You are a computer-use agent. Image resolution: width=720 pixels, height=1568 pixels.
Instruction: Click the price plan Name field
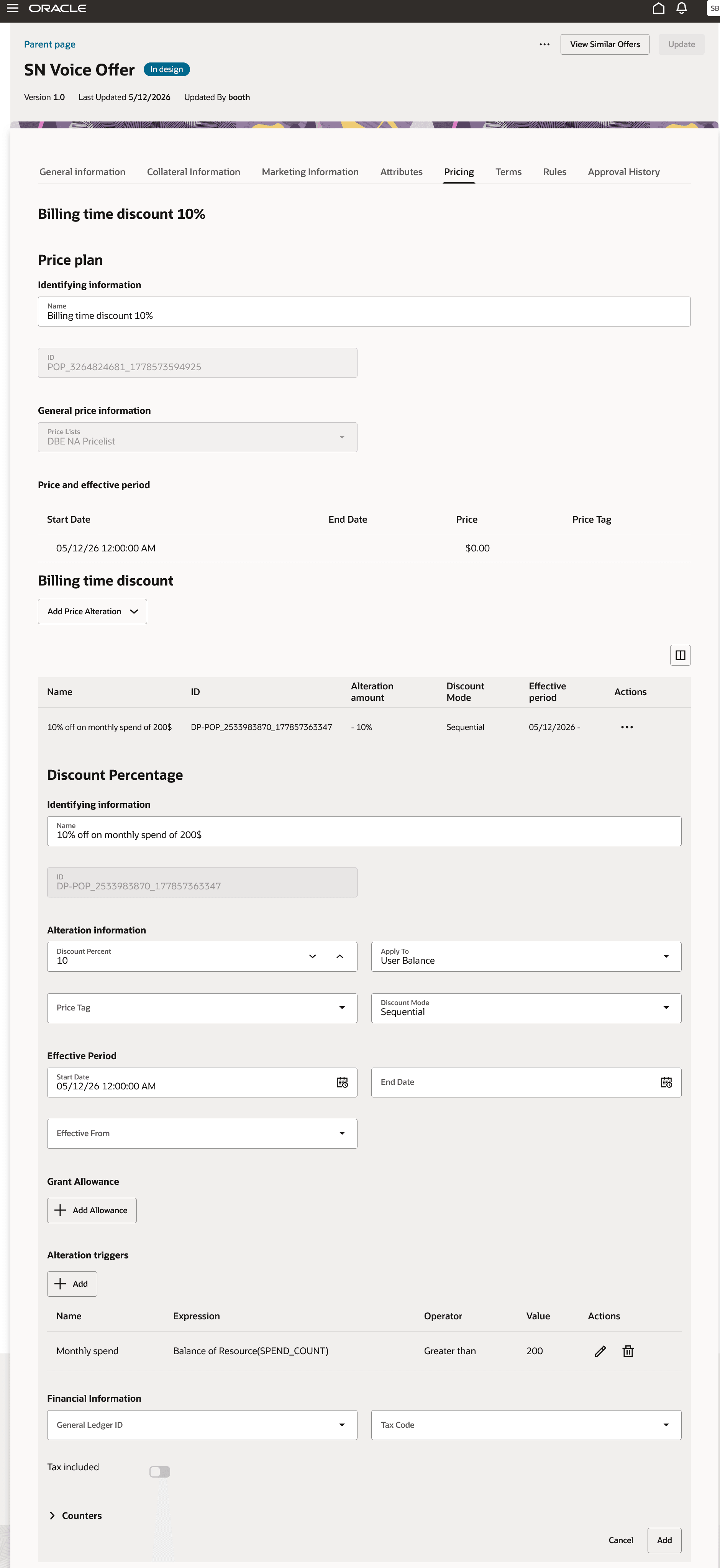coord(364,312)
